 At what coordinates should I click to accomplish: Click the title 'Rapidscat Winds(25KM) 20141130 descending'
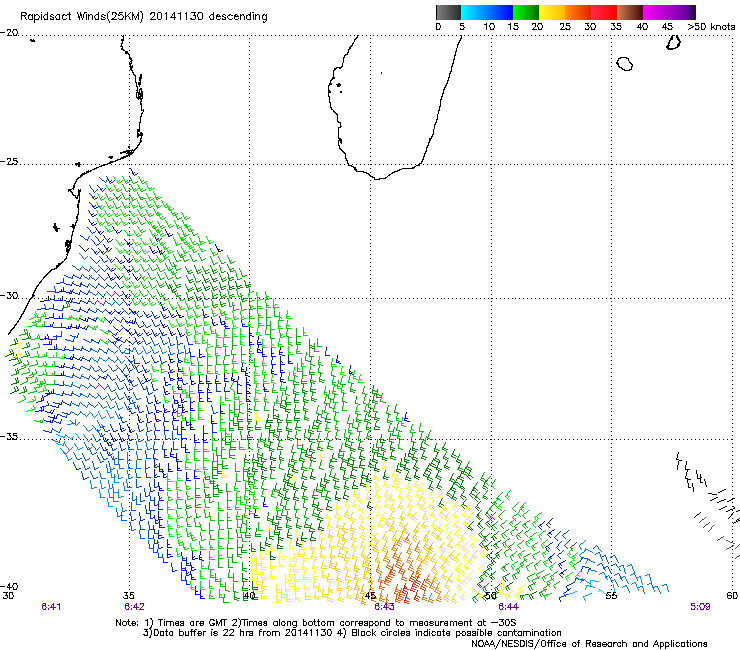(x=143, y=17)
